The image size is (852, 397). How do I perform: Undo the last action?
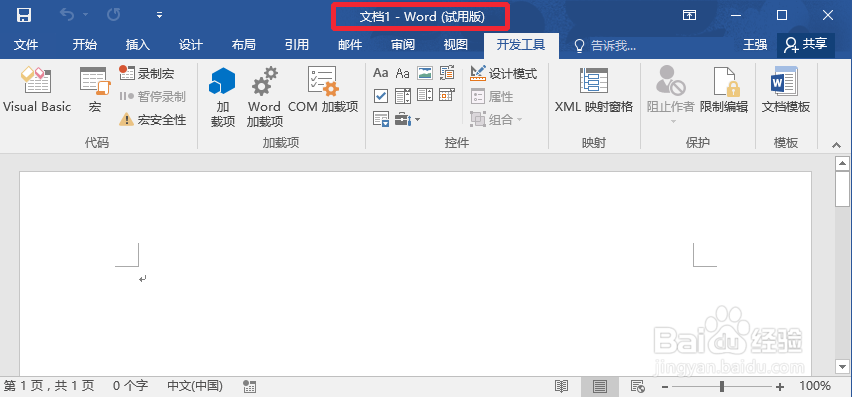coord(67,15)
